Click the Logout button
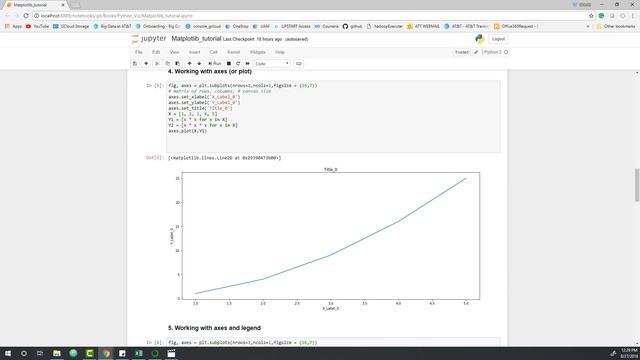Image resolution: width=640 pixels, height=360 pixels. coord(498,39)
